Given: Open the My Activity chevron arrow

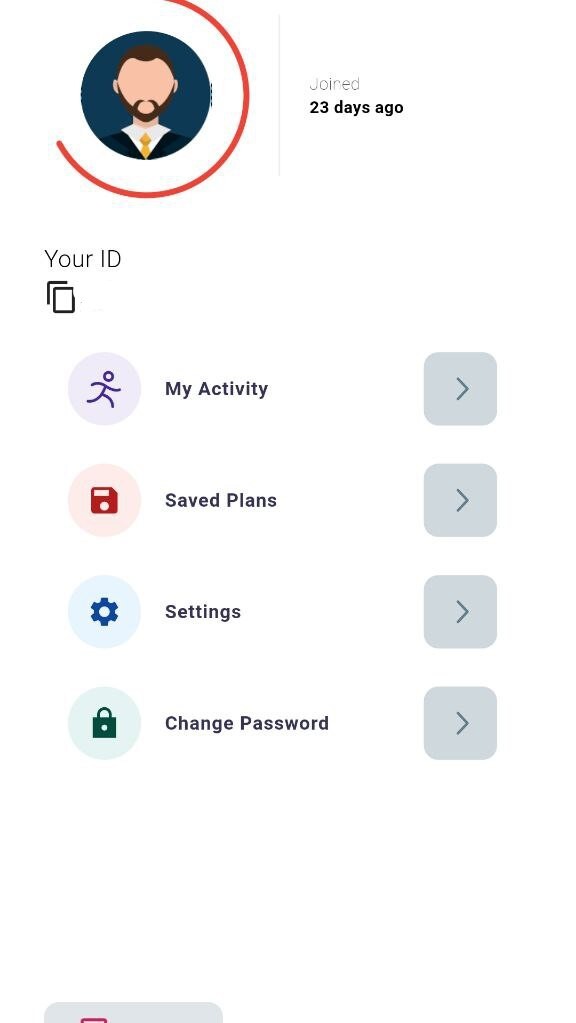Looking at the screenshot, I should pos(461,389).
